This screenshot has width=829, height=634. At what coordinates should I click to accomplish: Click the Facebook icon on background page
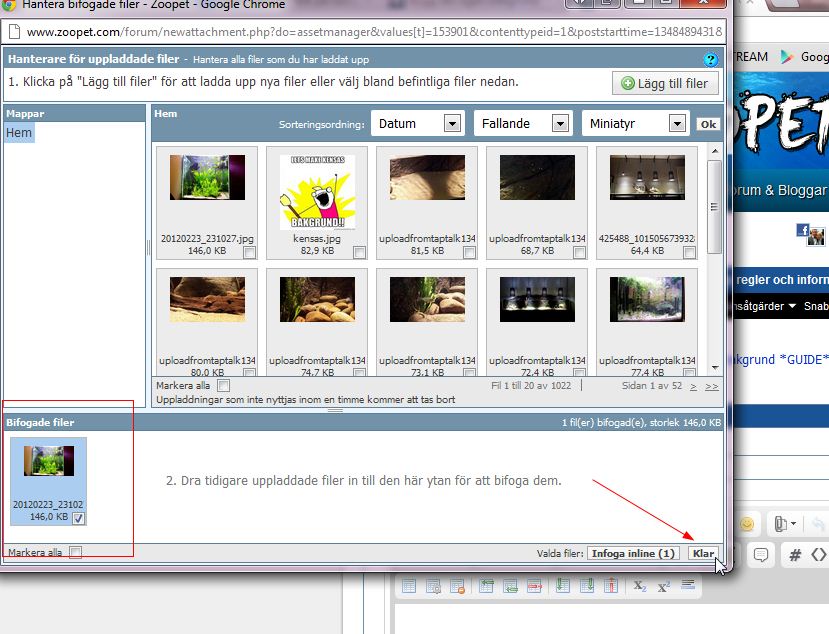click(x=803, y=229)
